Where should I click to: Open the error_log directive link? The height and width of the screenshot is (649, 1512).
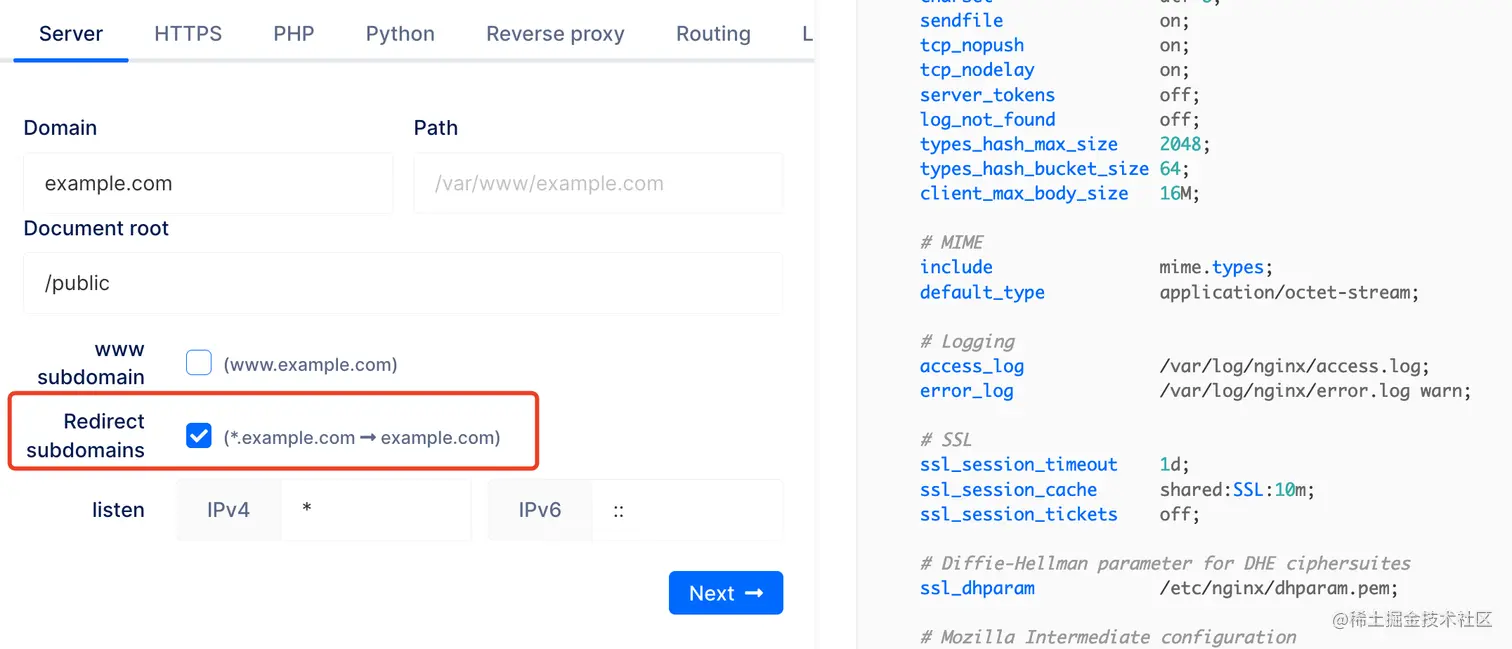[966, 391]
